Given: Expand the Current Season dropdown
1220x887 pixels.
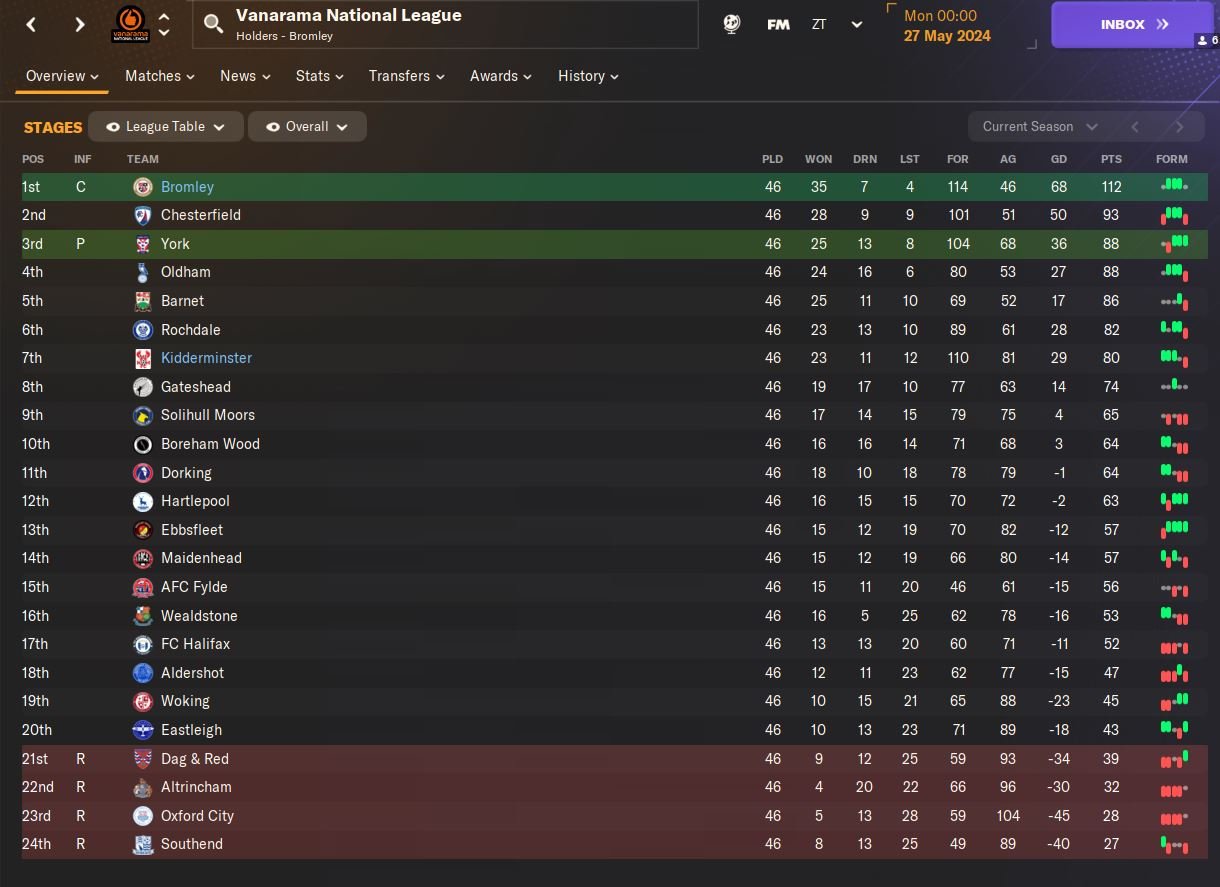Looking at the screenshot, I should (1039, 127).
